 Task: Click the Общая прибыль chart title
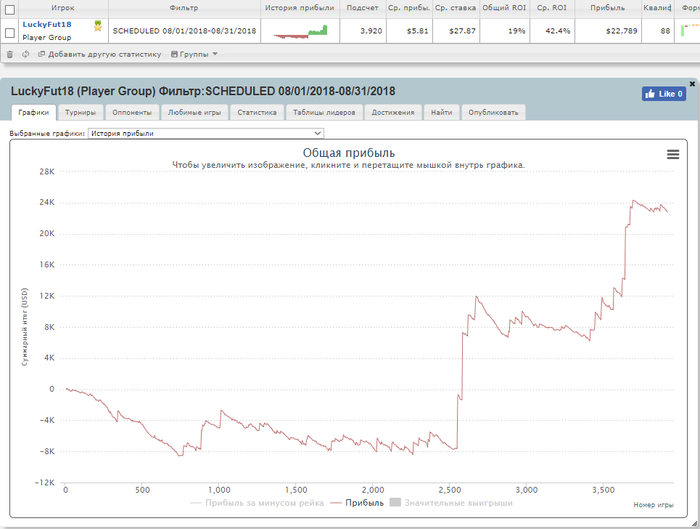(x=349, y=153)
